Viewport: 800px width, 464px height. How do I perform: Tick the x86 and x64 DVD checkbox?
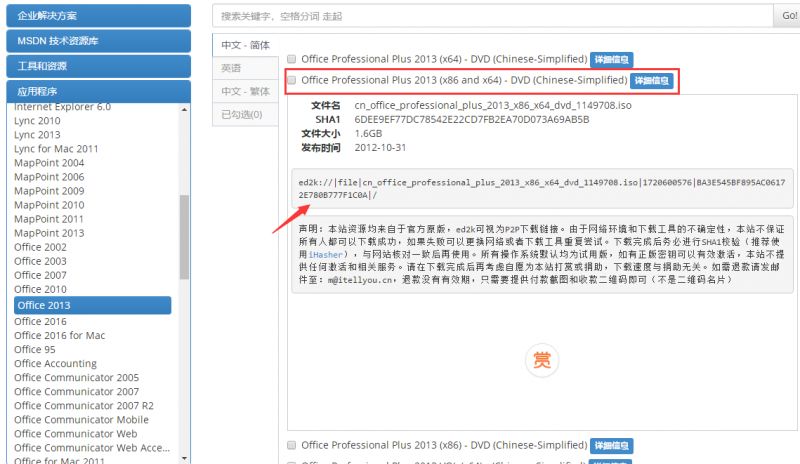click(291, 80)
